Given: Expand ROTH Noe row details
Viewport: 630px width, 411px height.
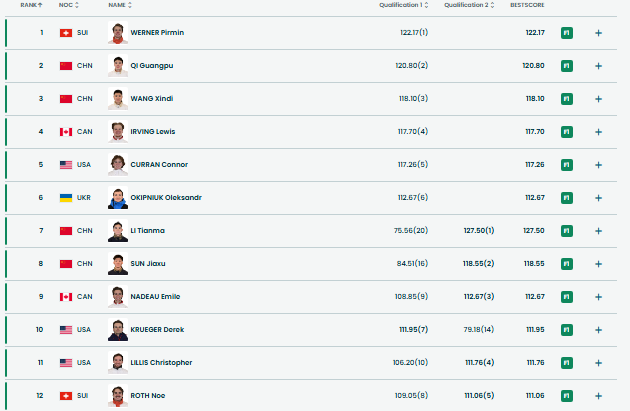Looking at the screenshot, I should click(x=598, y=396).
